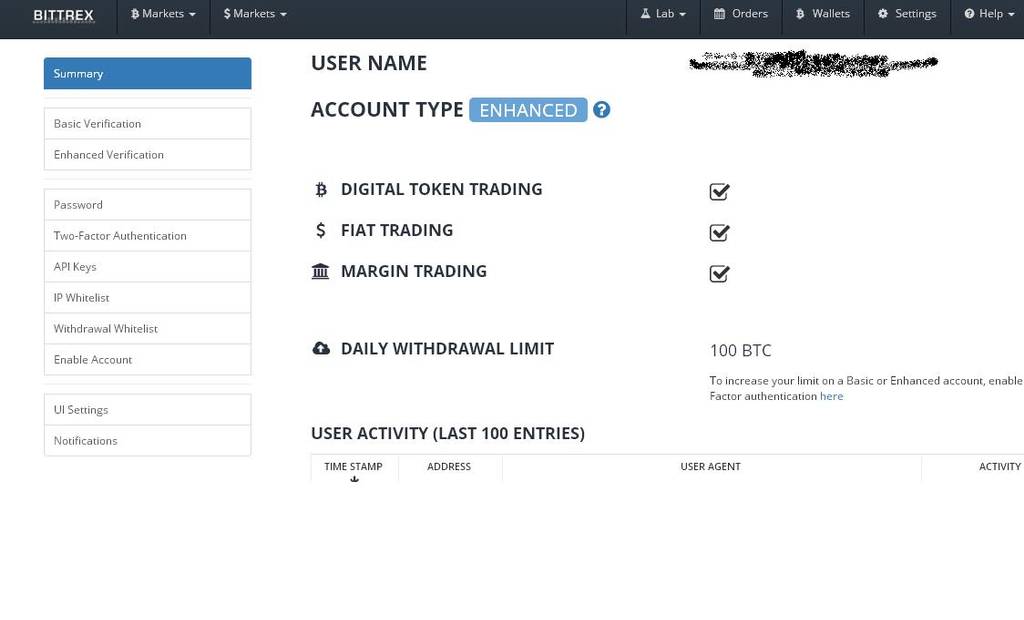The height and width of the screenshot is (620, 1024).
Task: Expand the Bitcoin Markets dropdown
Action: (x=163, y=14)
